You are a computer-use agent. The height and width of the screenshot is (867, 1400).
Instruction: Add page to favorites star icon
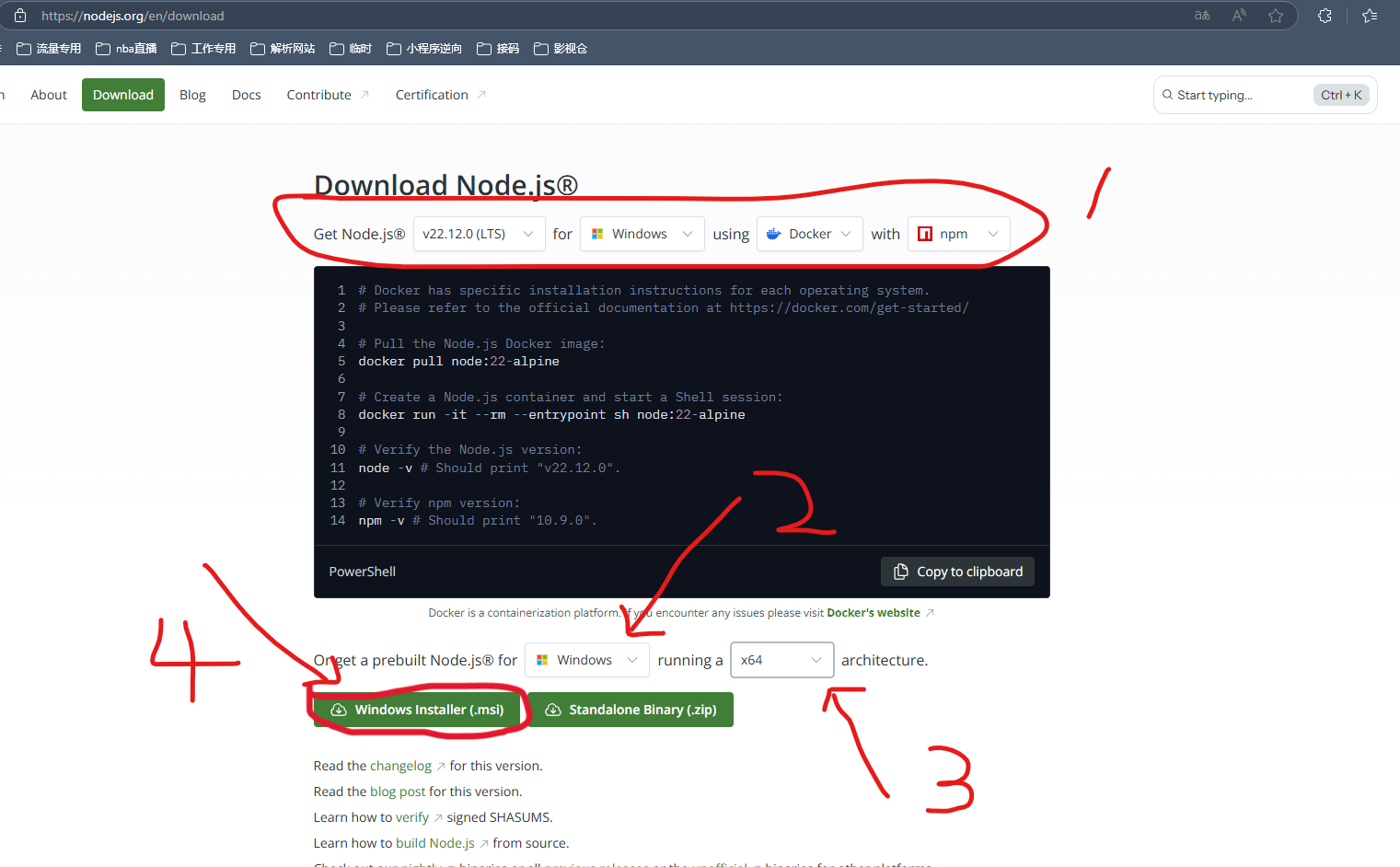(x=1276, y=16)
